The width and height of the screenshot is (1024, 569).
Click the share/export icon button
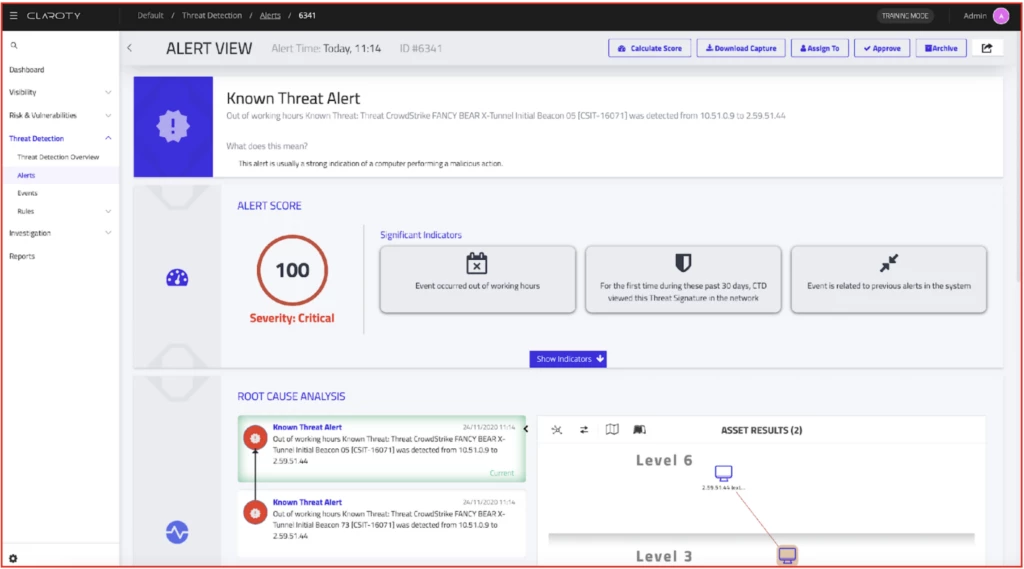pos(986,48)
